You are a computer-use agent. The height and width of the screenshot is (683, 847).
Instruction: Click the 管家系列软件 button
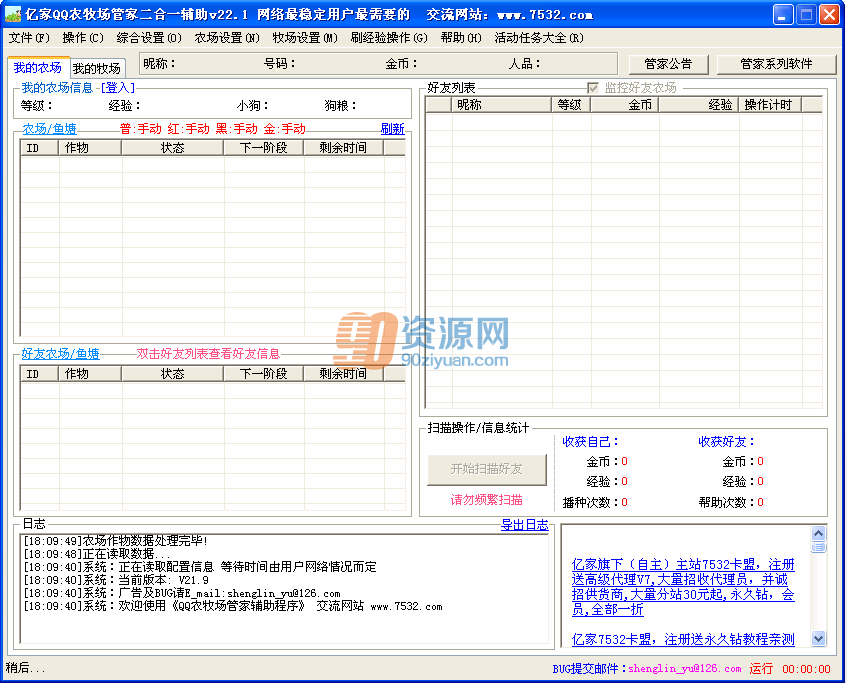(x=776, y=64)
